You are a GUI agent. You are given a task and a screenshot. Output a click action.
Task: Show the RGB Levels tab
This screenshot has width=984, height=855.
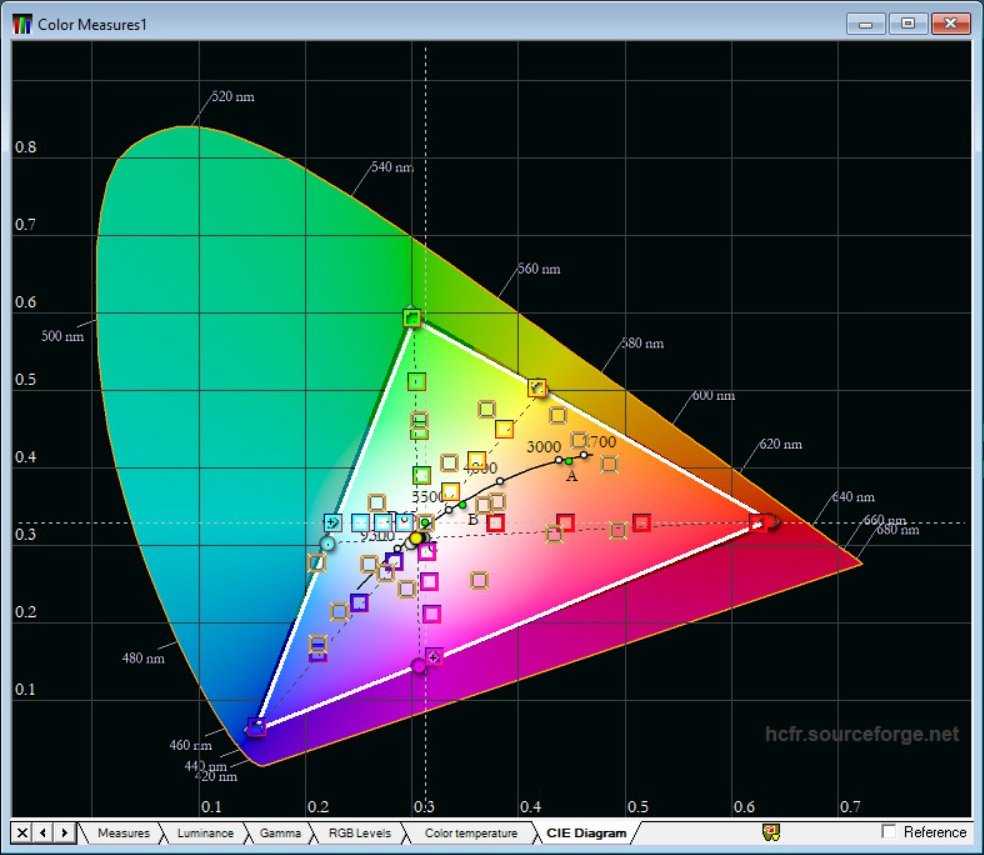358,833
